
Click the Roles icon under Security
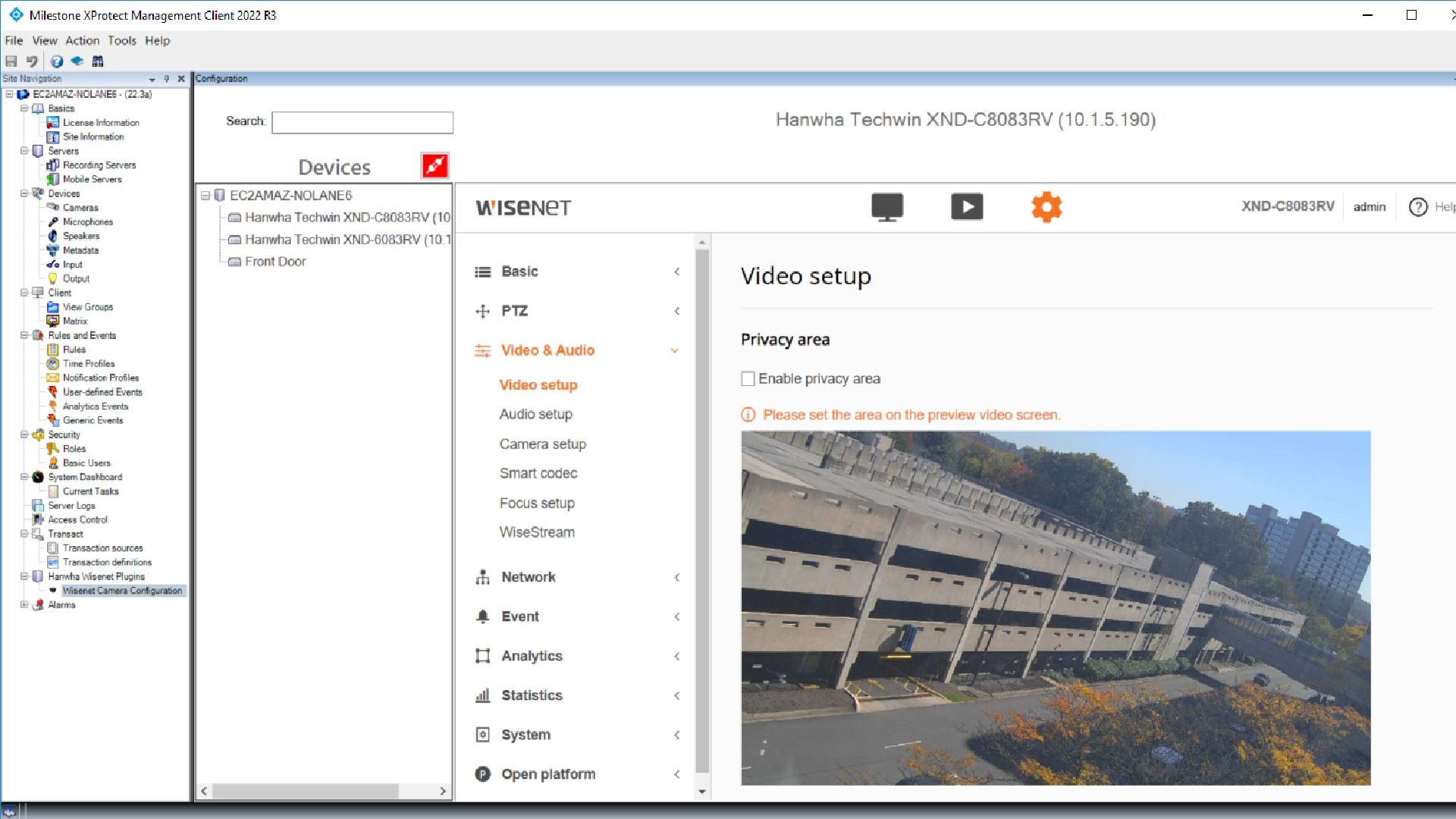point(53,448)
